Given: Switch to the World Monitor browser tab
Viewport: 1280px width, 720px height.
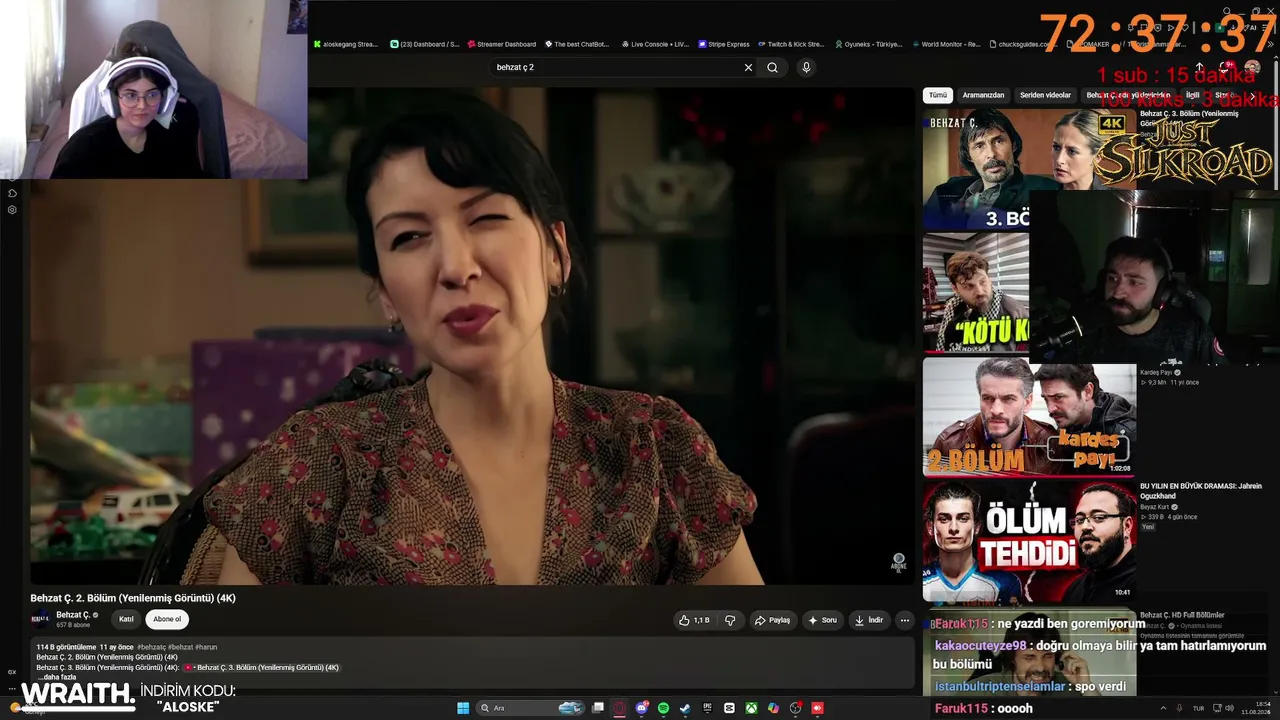Looking at the screenshot, I should pos(946,44).
